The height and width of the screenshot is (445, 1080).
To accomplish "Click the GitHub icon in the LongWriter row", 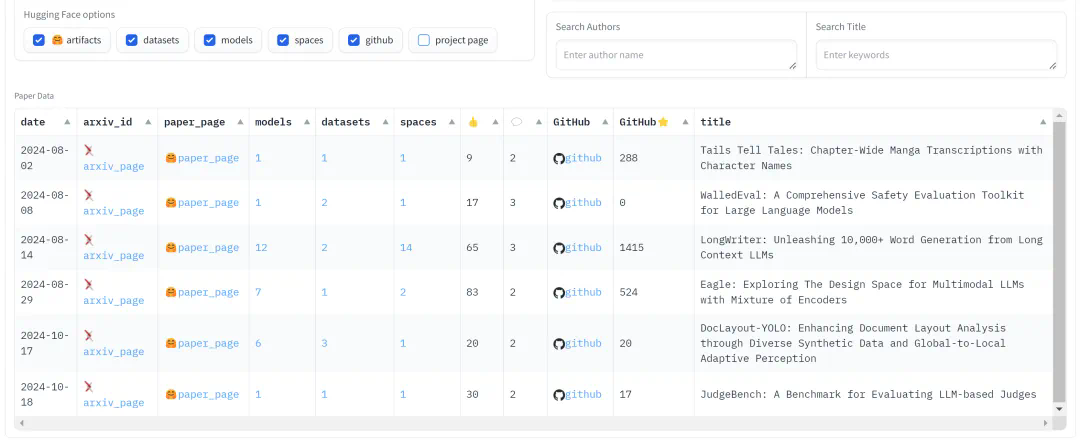I will [559, 248].
